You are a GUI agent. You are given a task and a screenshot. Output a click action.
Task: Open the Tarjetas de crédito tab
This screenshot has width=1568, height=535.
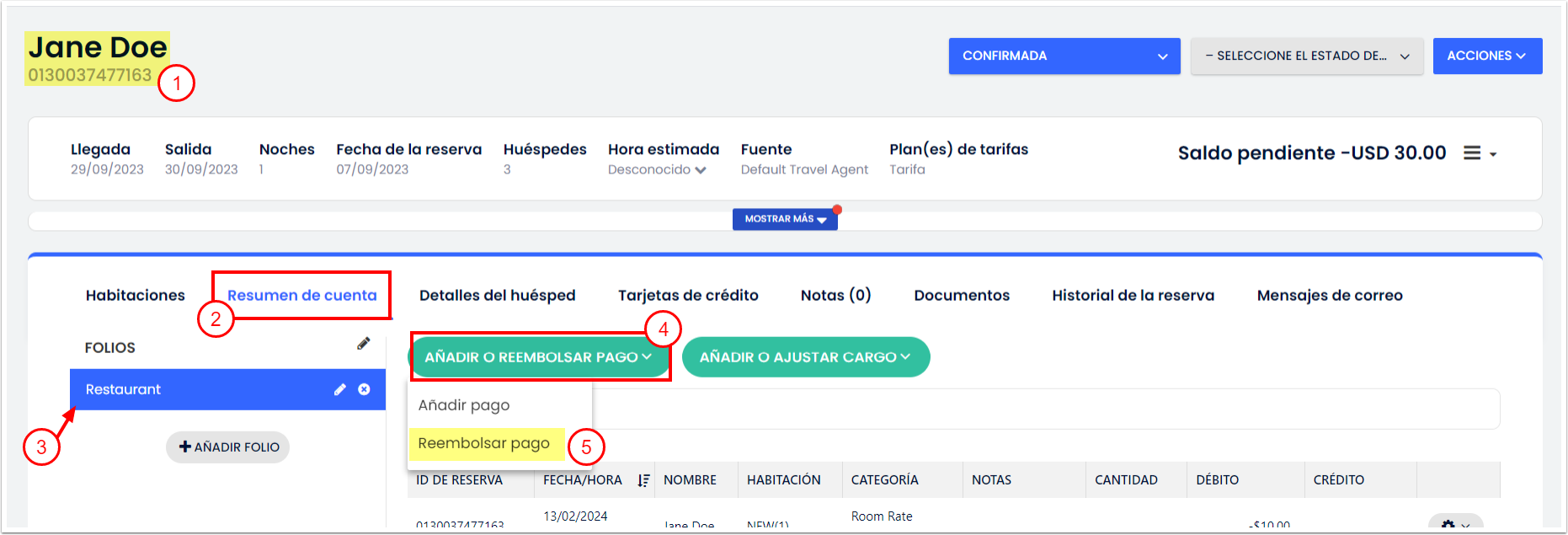pos(687,296)
